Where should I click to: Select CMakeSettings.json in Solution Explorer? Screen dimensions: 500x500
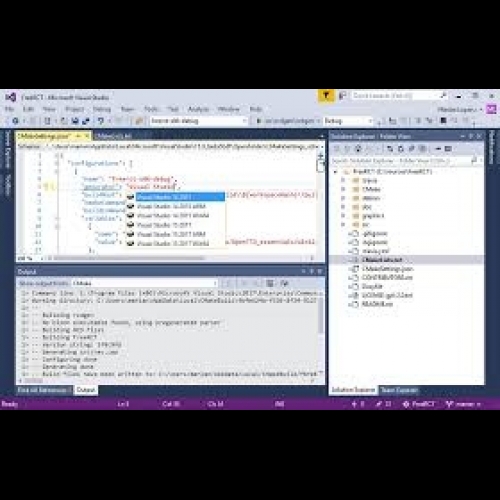[387, 269]
